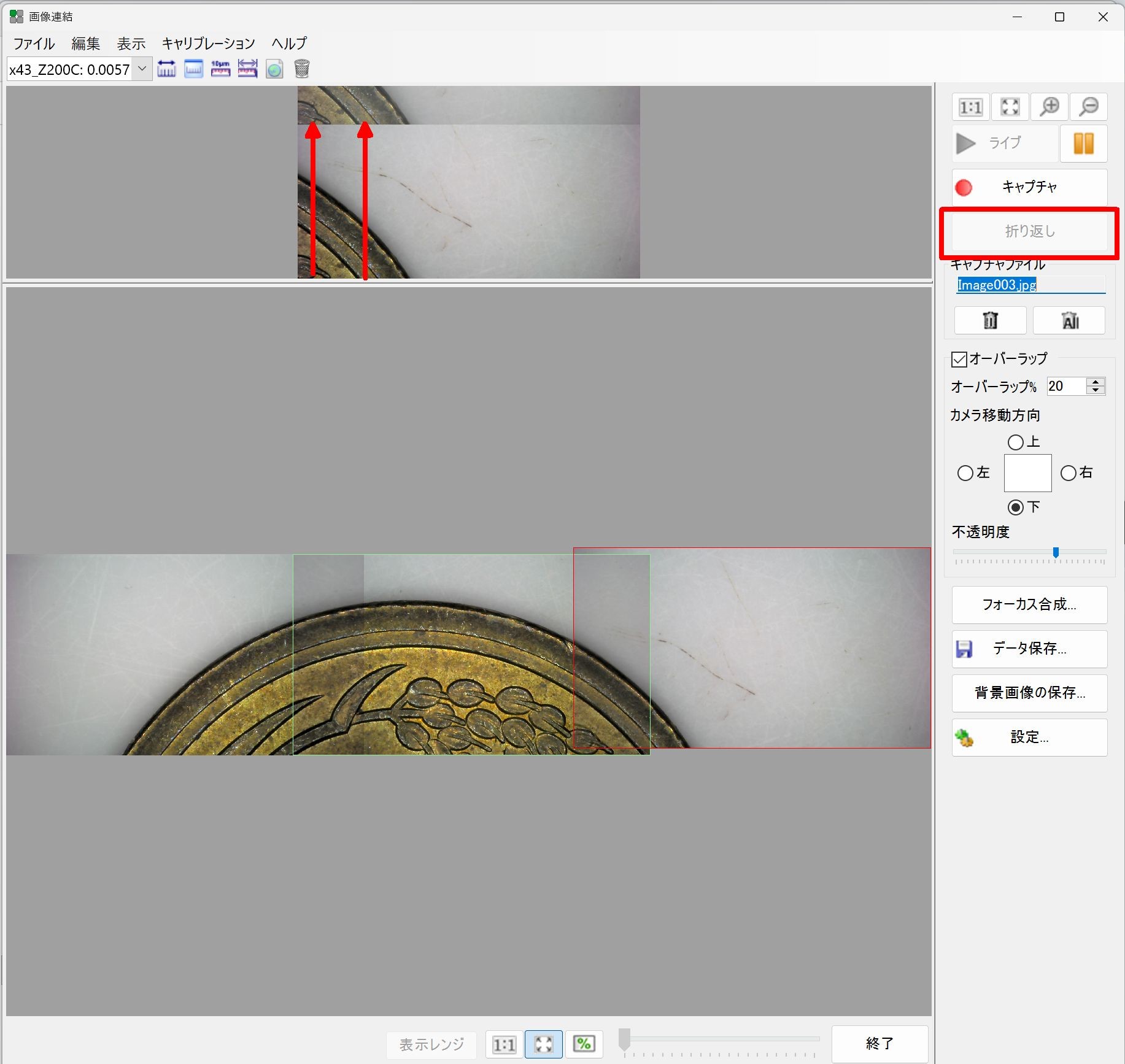Decrease overlap percent with down stepper arrow

1096,390
